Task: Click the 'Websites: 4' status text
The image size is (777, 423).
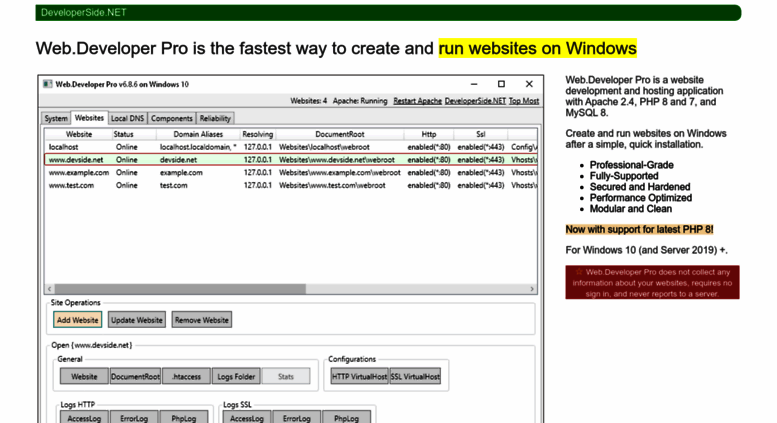Action: tap(309, 101)
